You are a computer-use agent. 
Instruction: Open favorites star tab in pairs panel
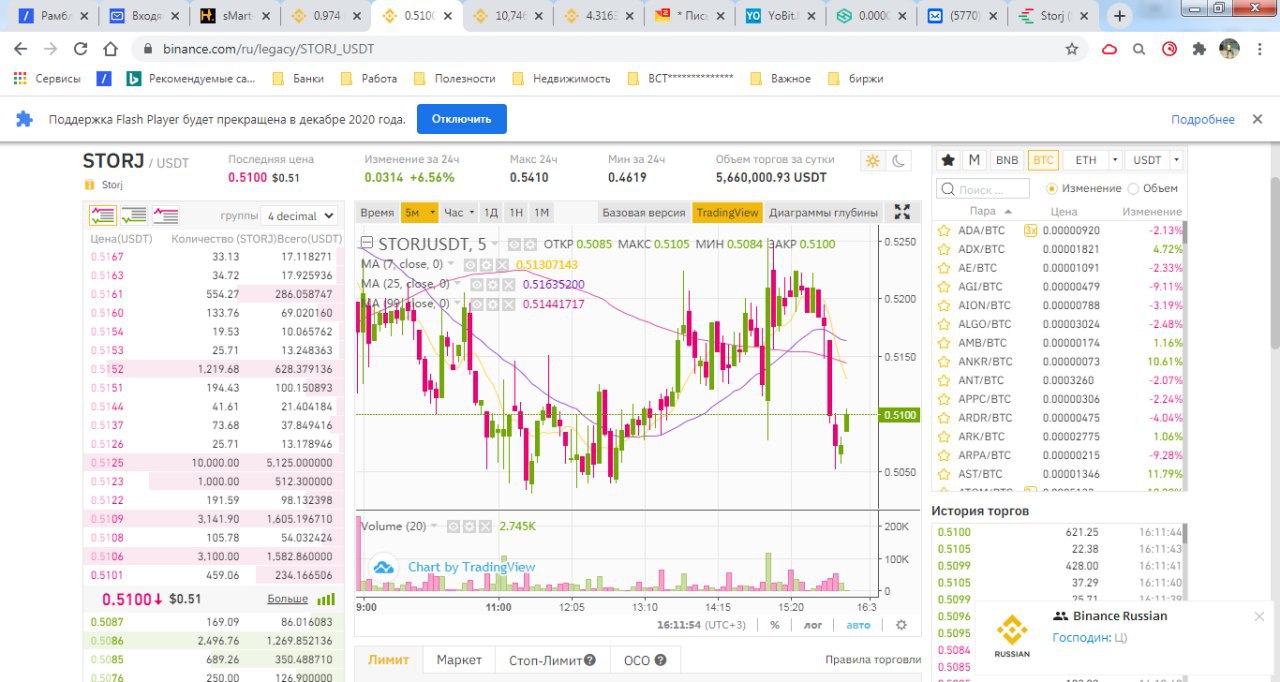point(948,160)
